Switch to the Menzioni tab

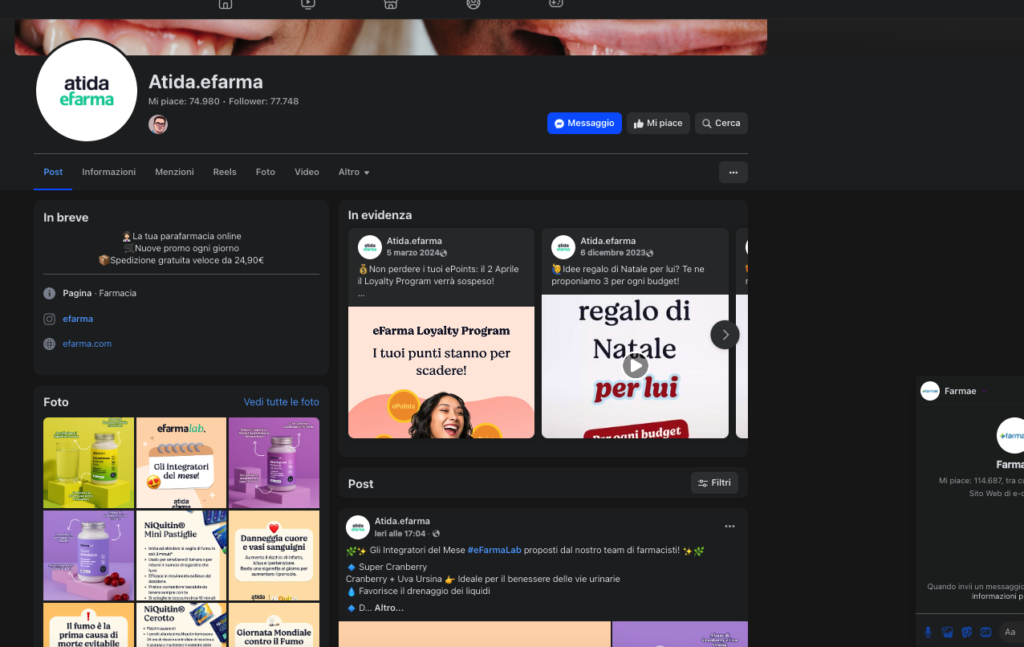coord(174,172)
